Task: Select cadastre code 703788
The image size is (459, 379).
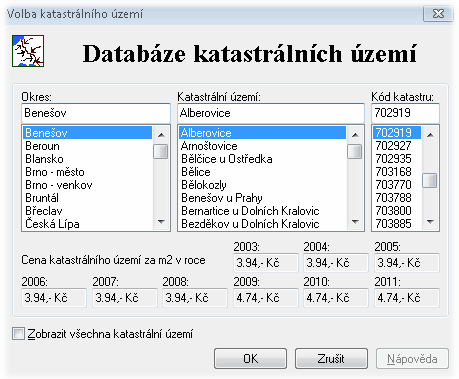Action: pyautogui.click(x=397, y=198)
